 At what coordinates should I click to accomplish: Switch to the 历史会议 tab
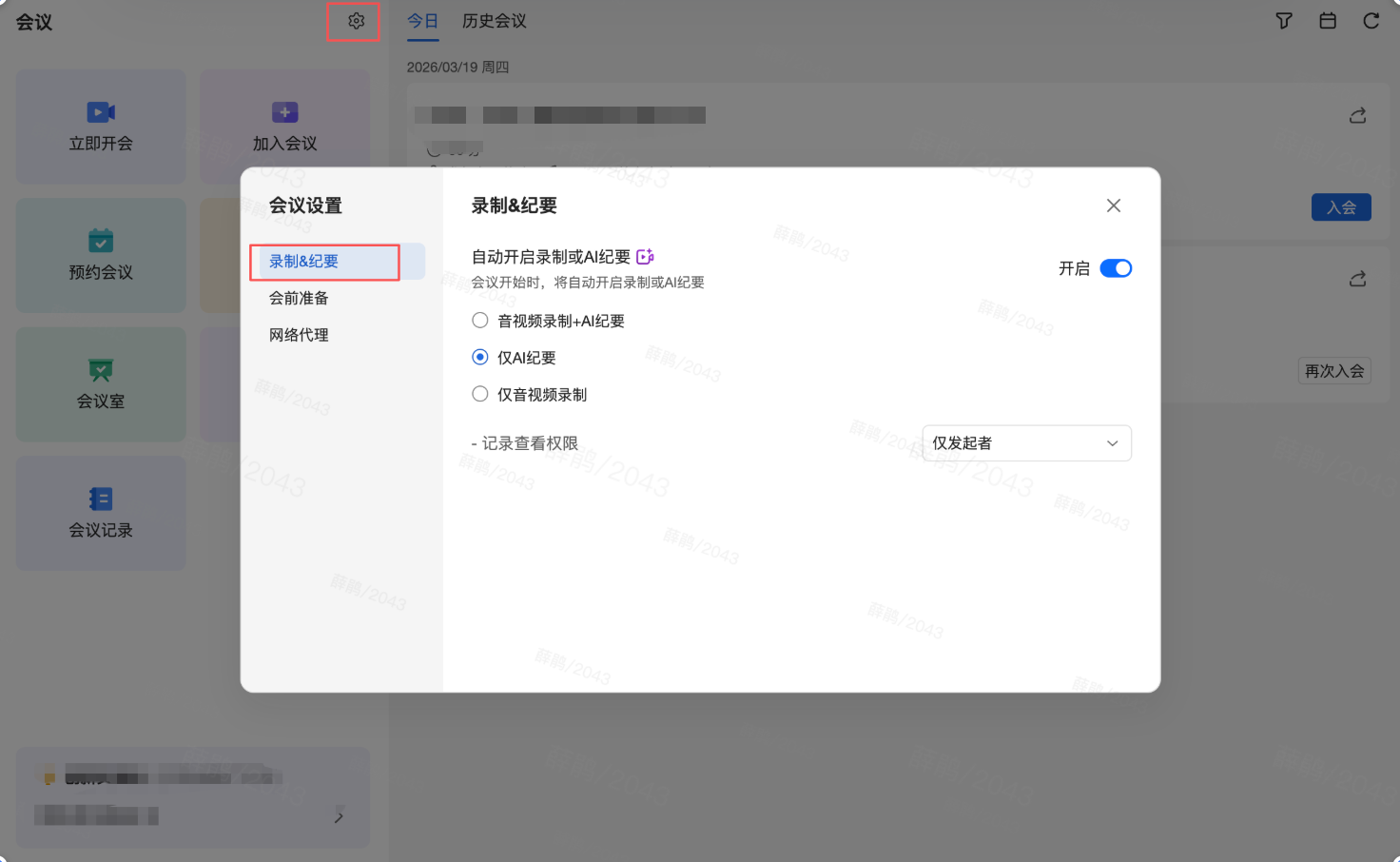point(495,21)
